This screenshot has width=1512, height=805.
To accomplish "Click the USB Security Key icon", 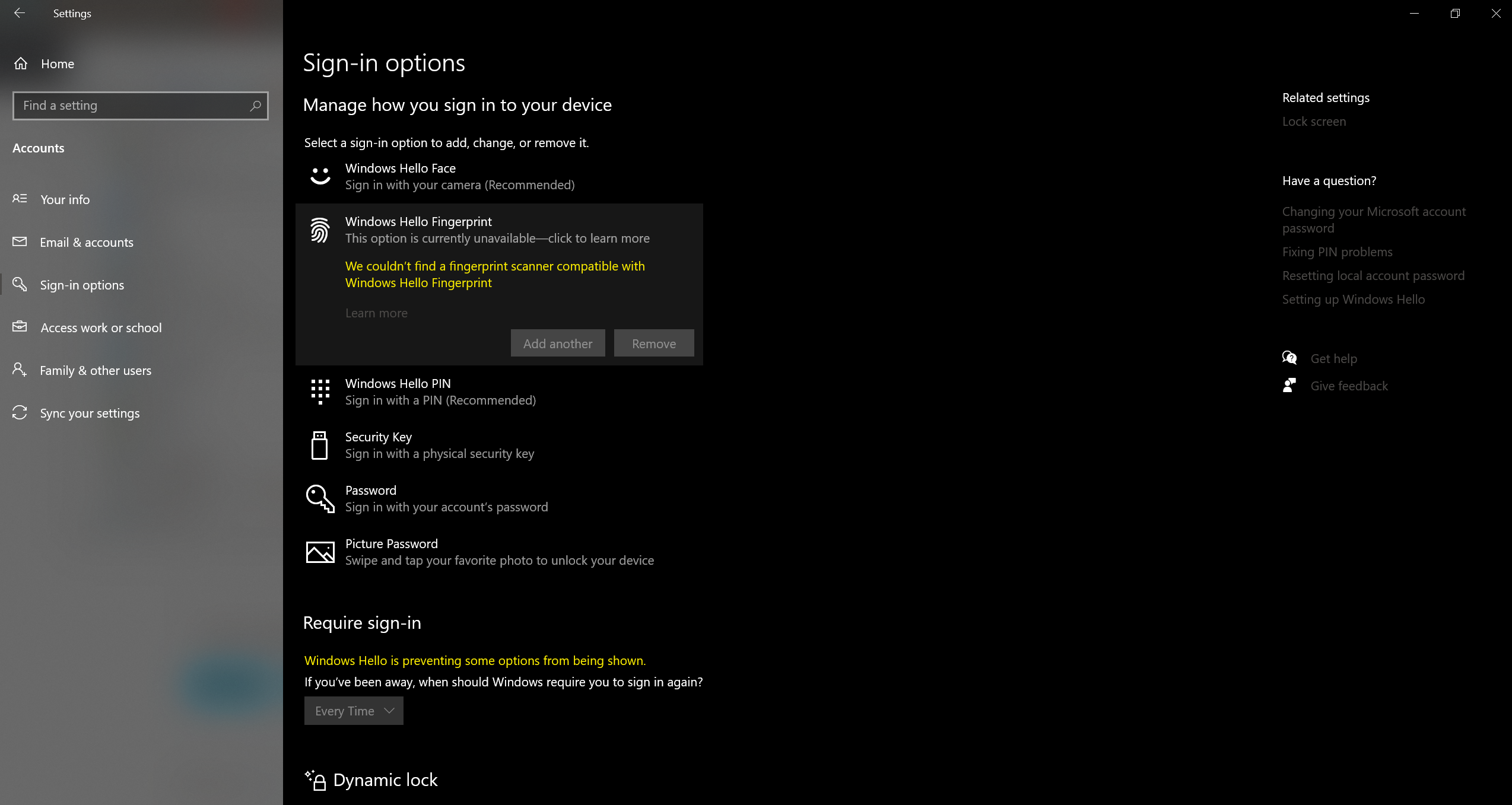I will pyautogui.click(x=320, y=445).
